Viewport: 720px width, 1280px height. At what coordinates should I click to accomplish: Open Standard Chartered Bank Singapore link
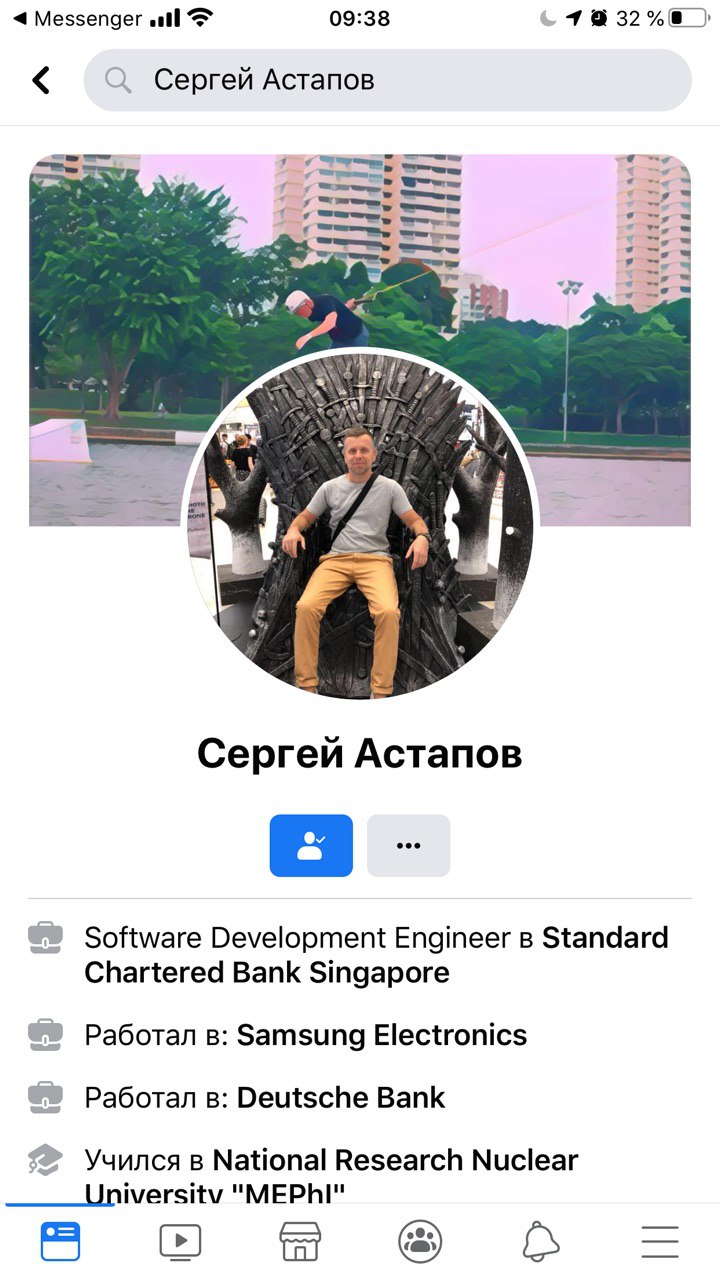pyautogui.click(x=376, y=955)
